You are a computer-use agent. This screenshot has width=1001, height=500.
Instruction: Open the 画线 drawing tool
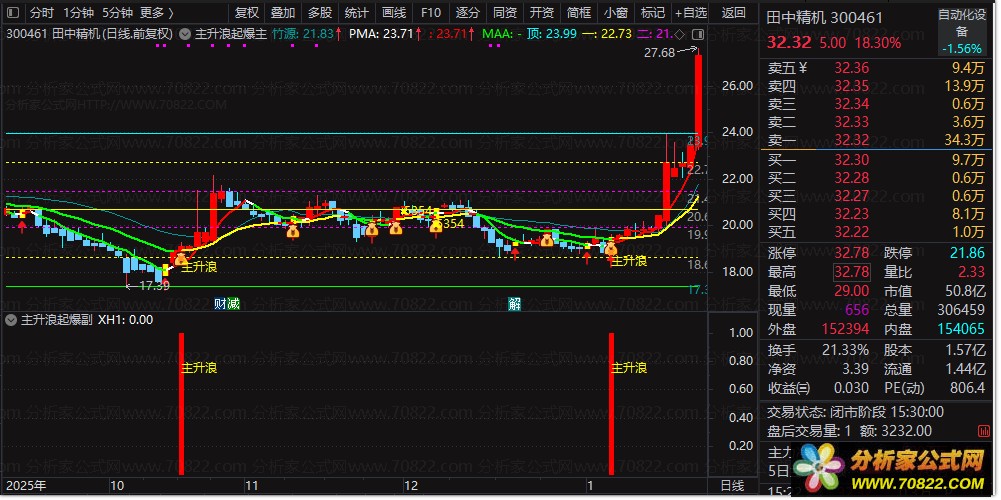pyautogui.click(x=394, y=12)
